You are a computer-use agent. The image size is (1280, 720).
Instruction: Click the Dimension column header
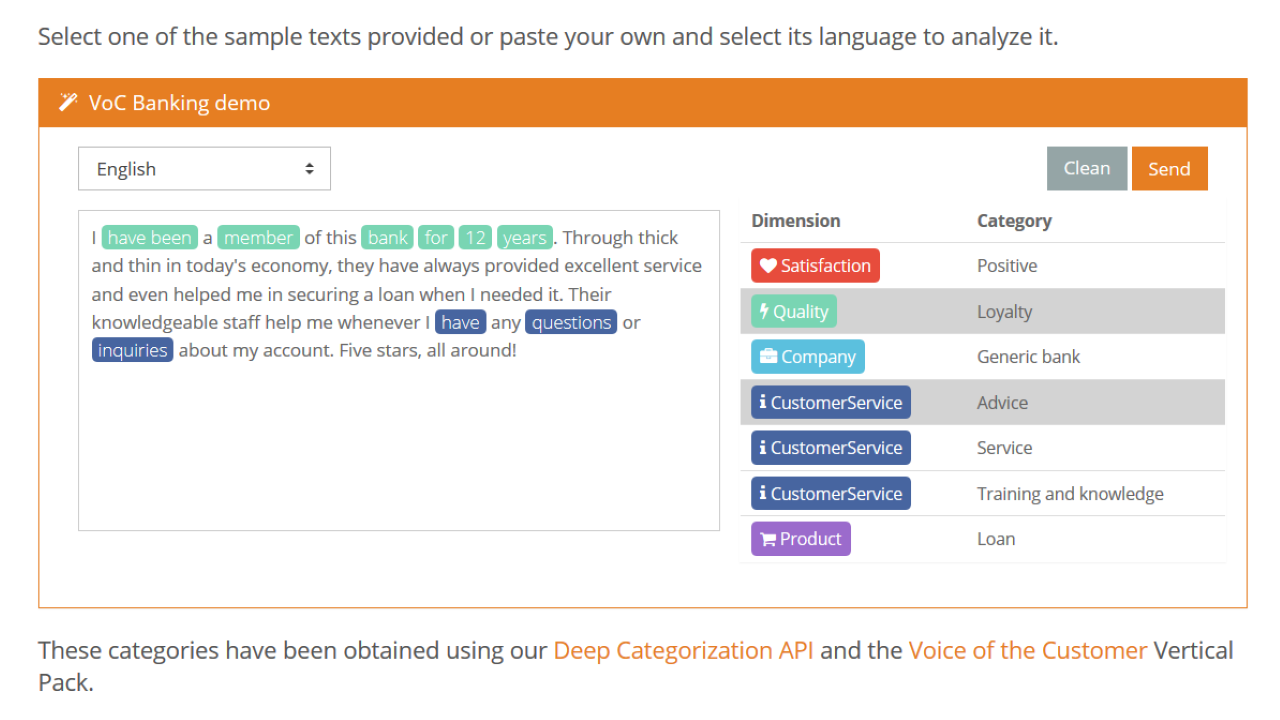pos(796,221)
